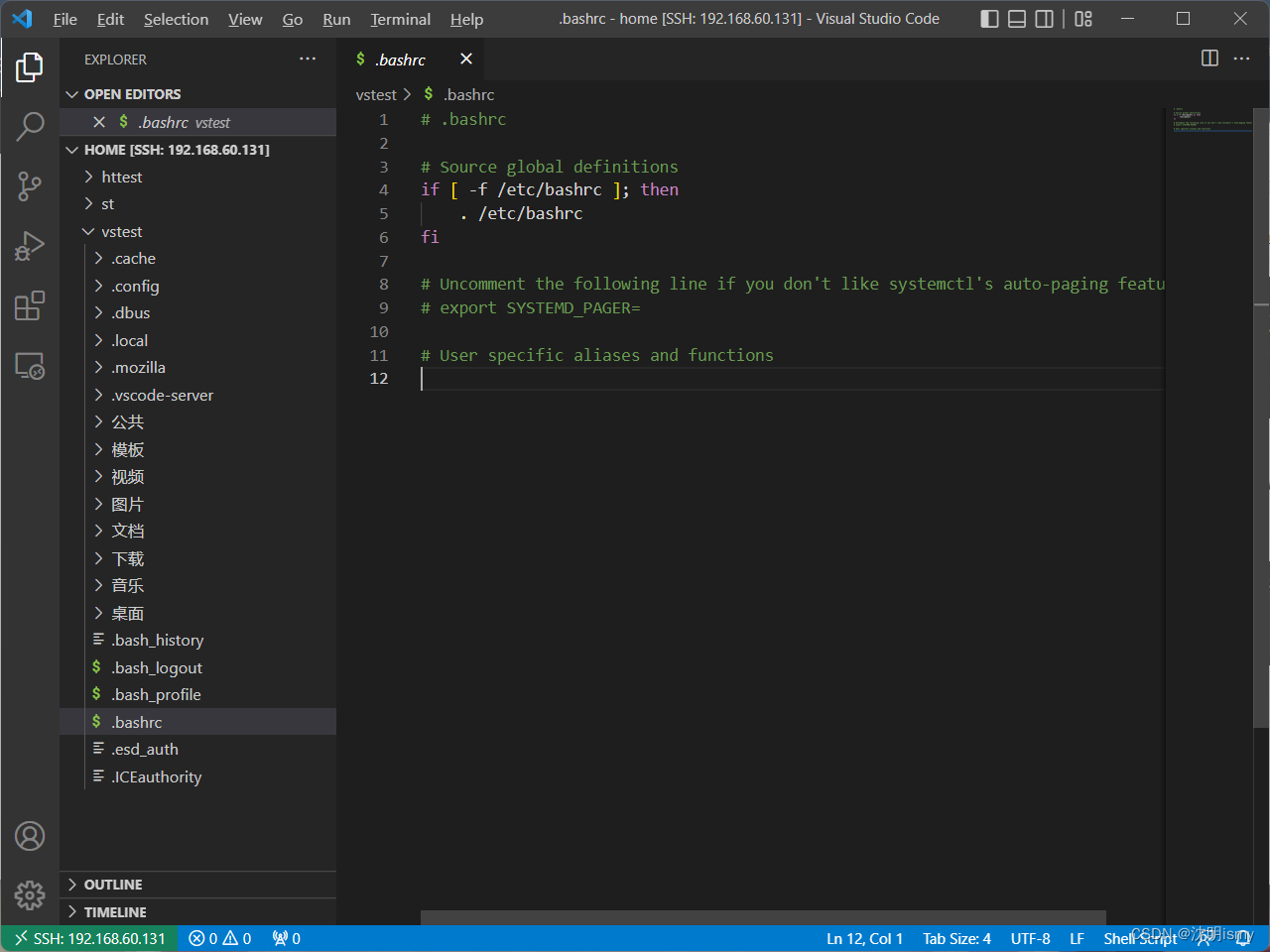Image resolution: width=1270 pixels, height=952 pixels.
Task: Expand the .local folder
Action: pyautogui.click(x=197, y=340)
